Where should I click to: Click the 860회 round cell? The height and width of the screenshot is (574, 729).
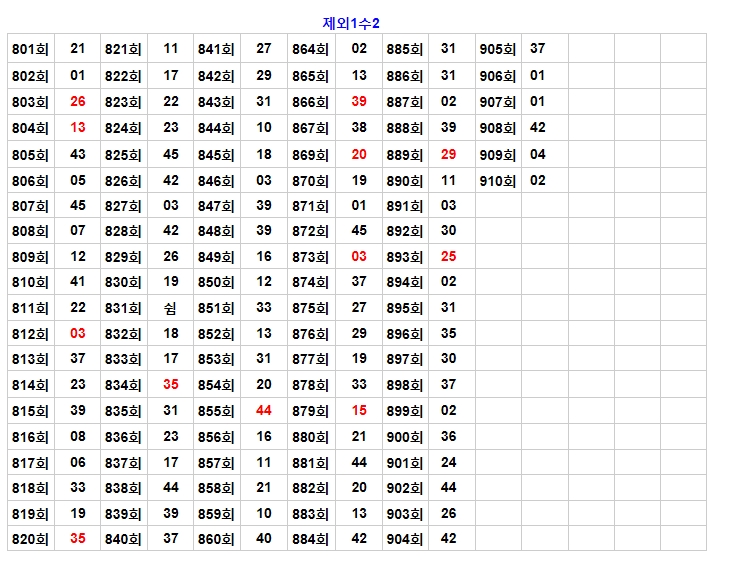point(216,539)
